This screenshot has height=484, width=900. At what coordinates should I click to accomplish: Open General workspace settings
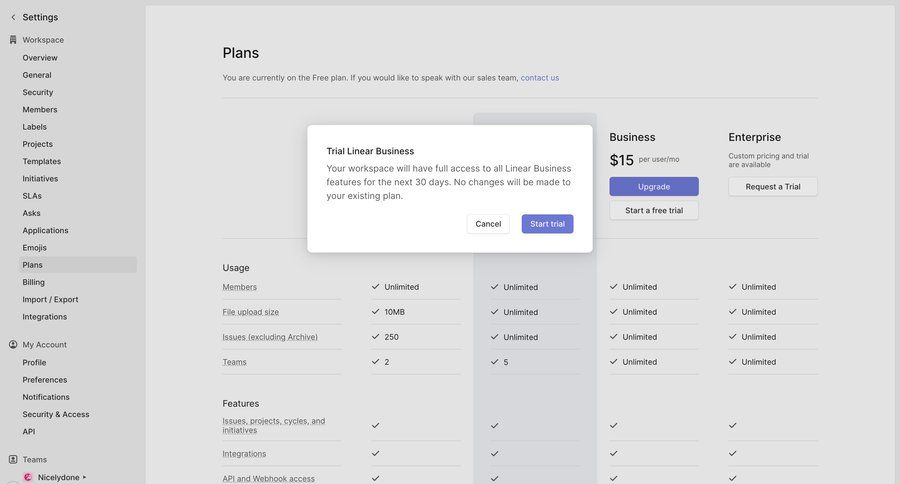point(37,75)
